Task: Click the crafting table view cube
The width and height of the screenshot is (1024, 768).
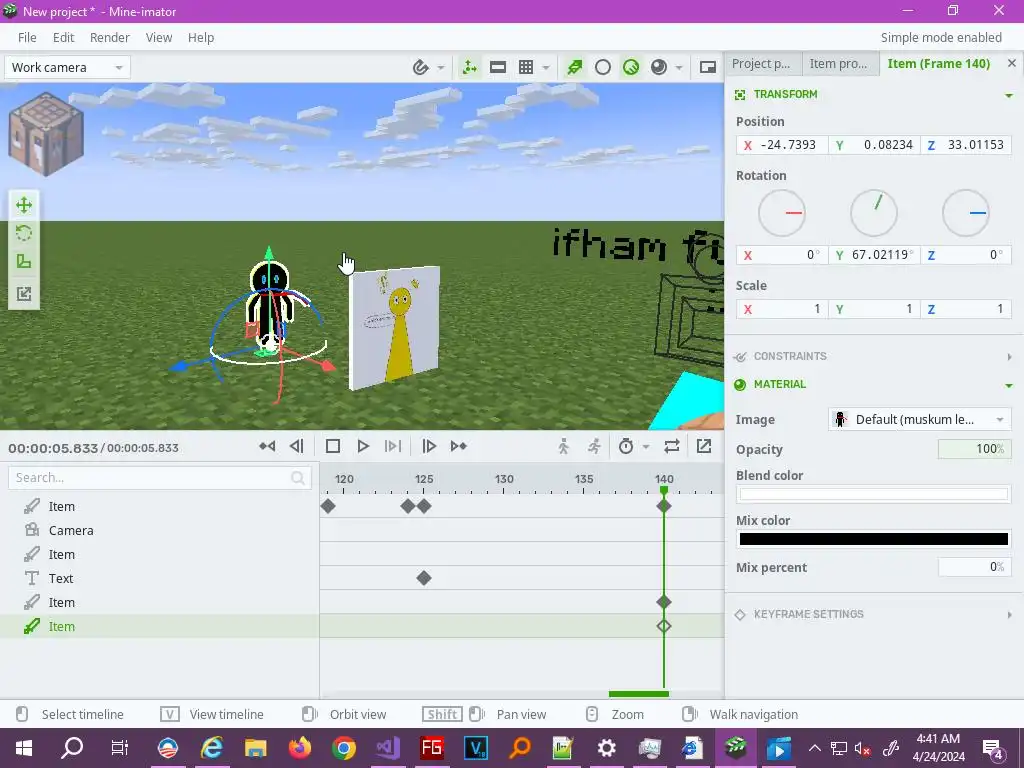Action: [46, 134]
